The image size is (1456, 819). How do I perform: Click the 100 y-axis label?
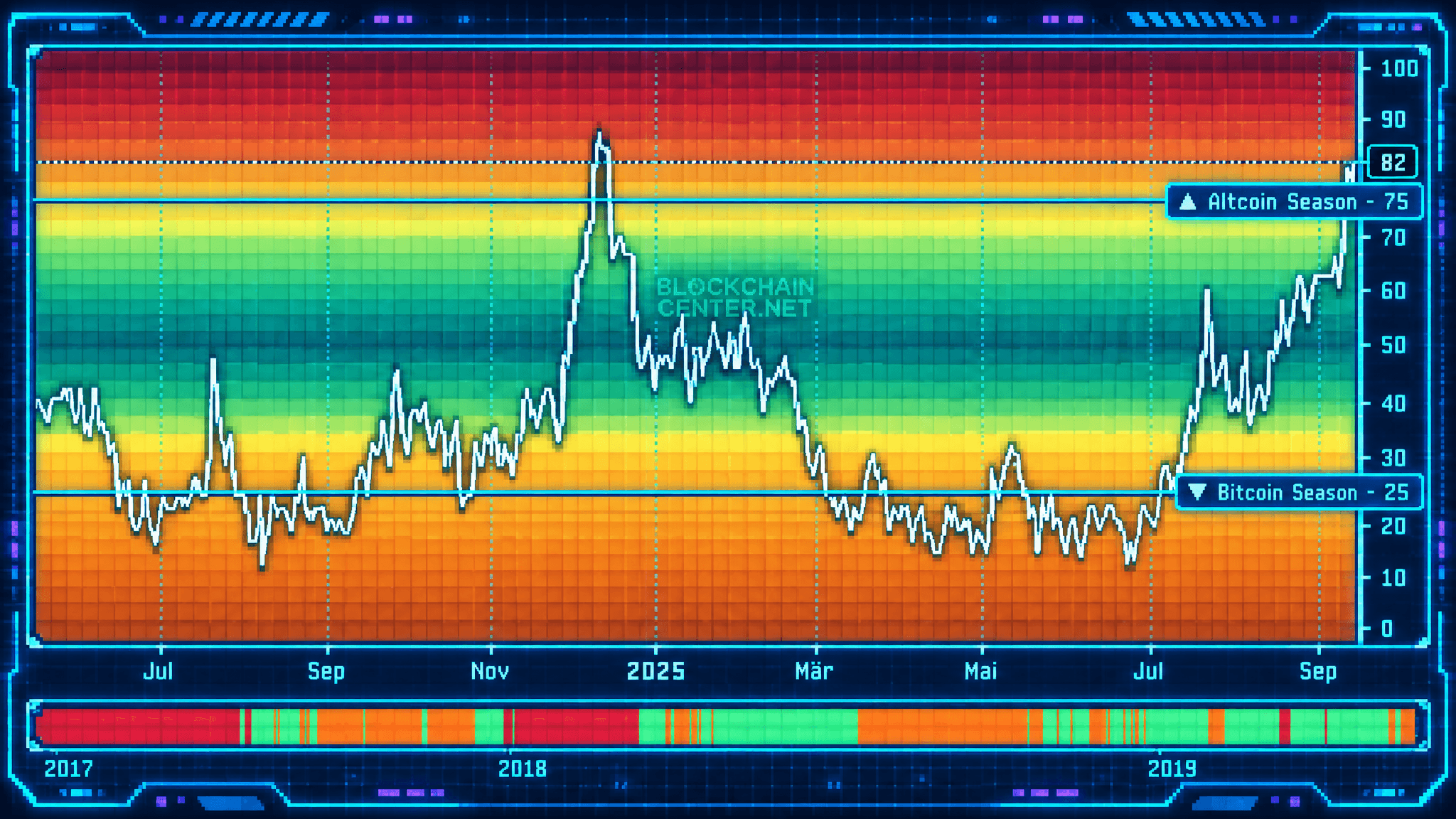pyautogui.click(x=1399, y=68)
